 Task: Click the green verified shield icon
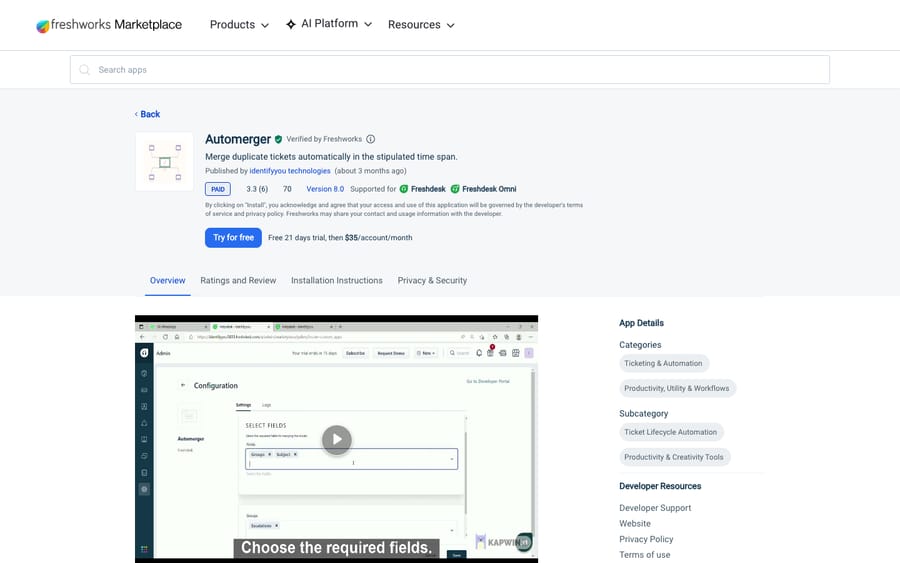pyautogui.click(x=278, y=139)
